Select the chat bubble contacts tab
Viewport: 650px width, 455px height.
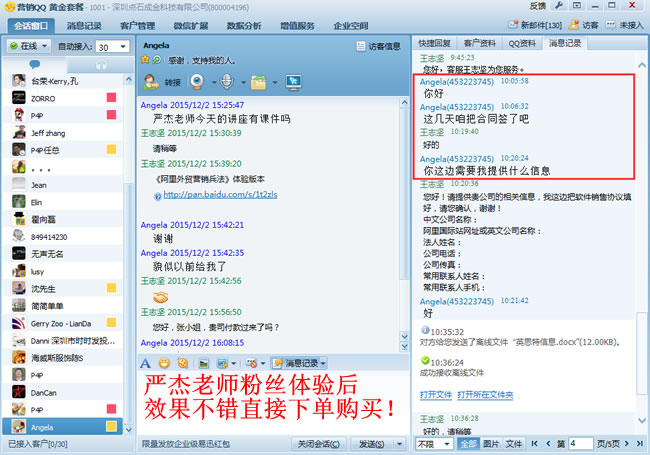tap(35, 64)
